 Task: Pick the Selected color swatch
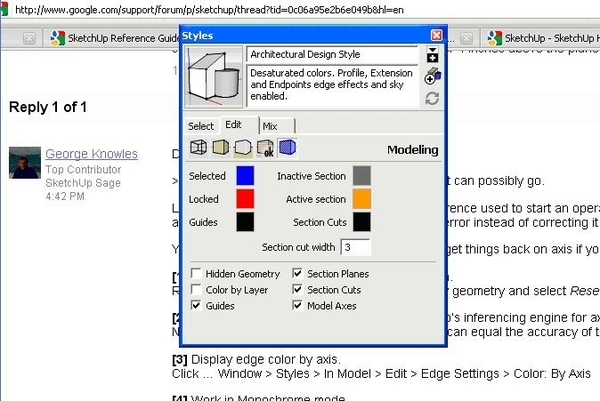pyautogui.click(x=245, y=176)
